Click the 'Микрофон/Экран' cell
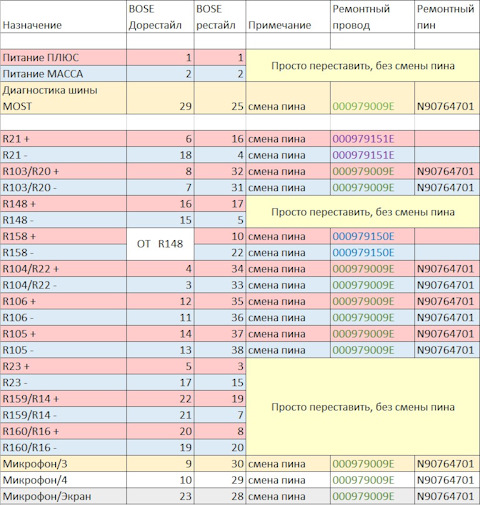480x505 pixels. pos(63,496)
